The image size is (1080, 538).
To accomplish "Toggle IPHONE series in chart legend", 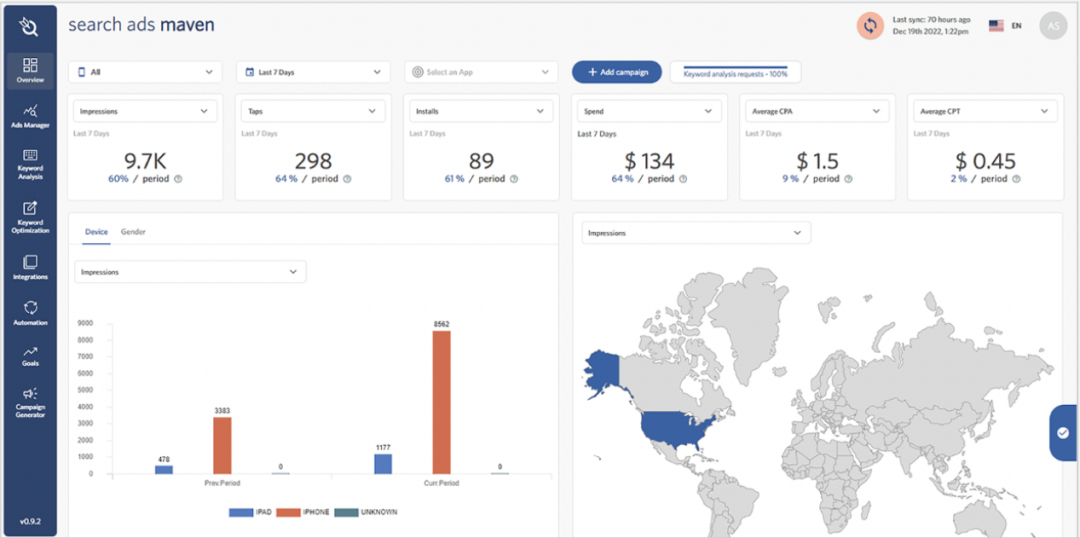I will click(304, 513).
